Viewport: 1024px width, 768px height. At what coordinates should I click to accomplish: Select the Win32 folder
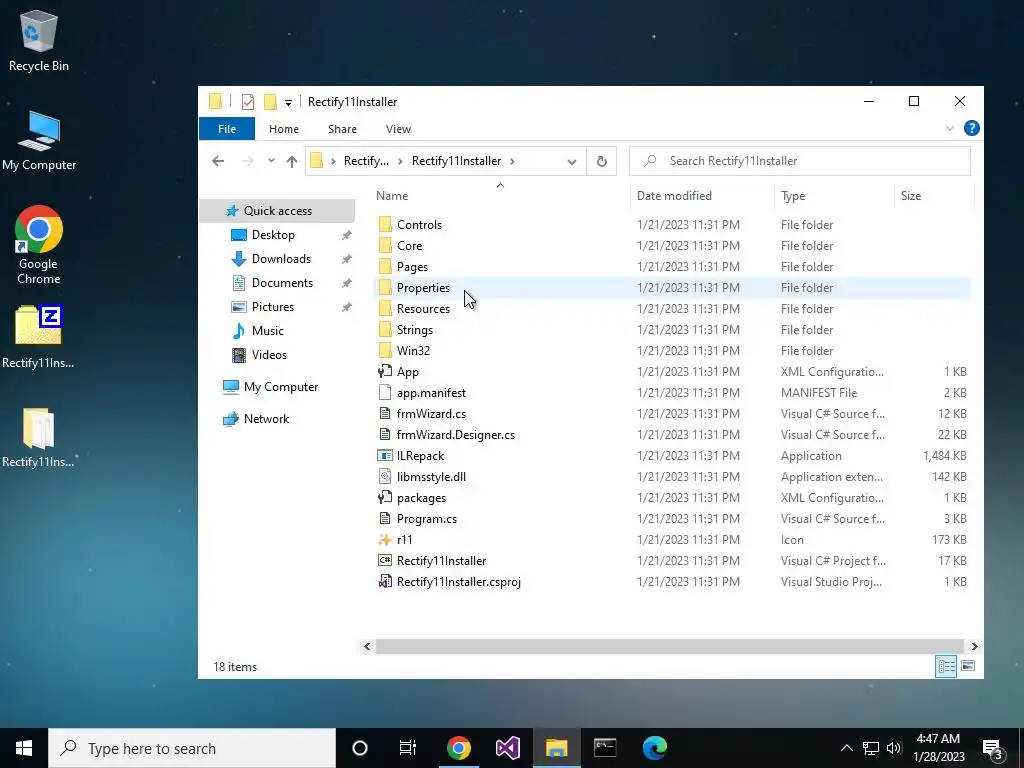pos(413,350)
